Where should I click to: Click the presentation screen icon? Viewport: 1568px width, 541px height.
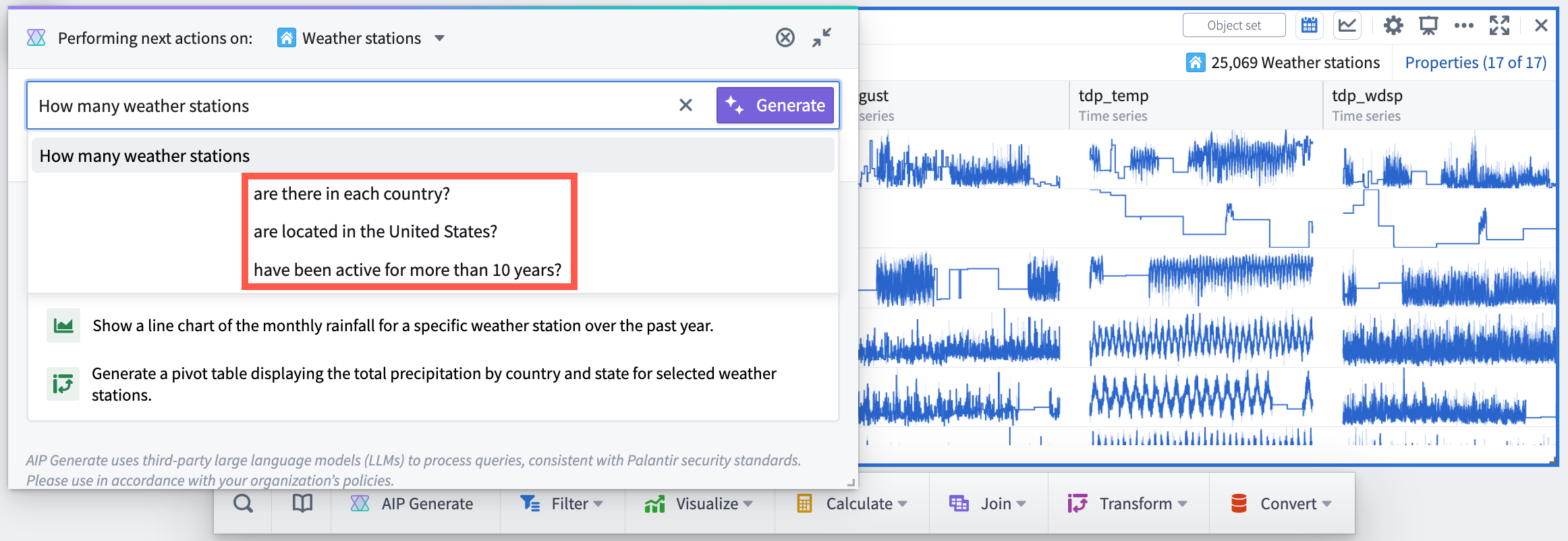click(1428, 26)
